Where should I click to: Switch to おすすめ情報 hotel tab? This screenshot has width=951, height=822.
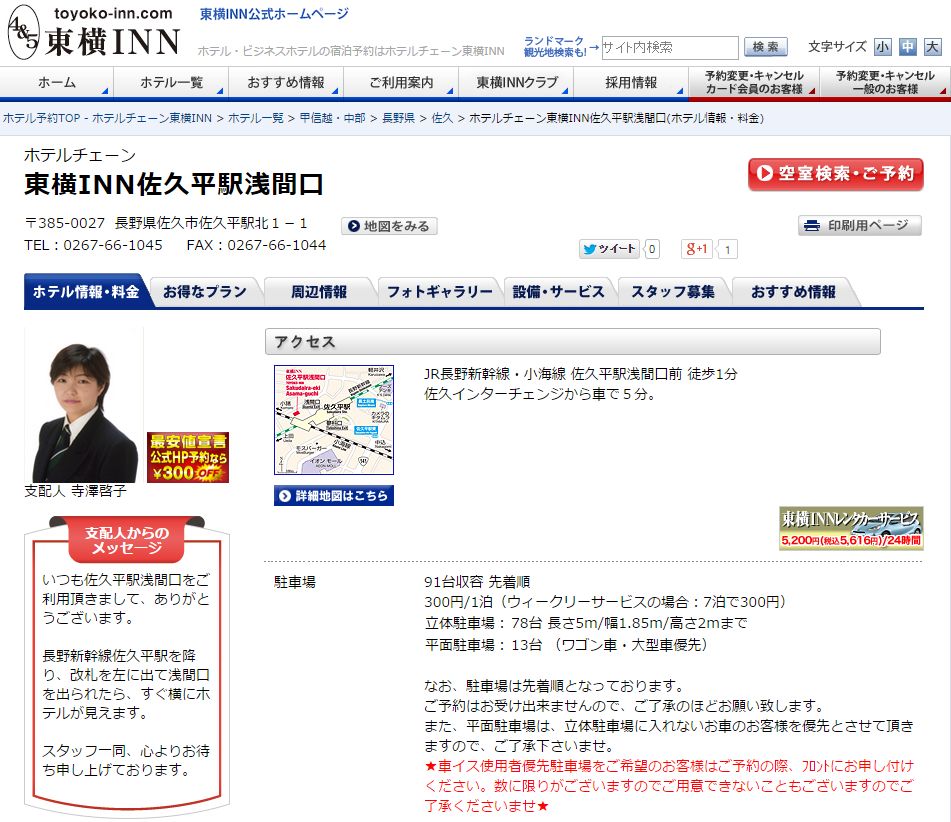(793, 292)
